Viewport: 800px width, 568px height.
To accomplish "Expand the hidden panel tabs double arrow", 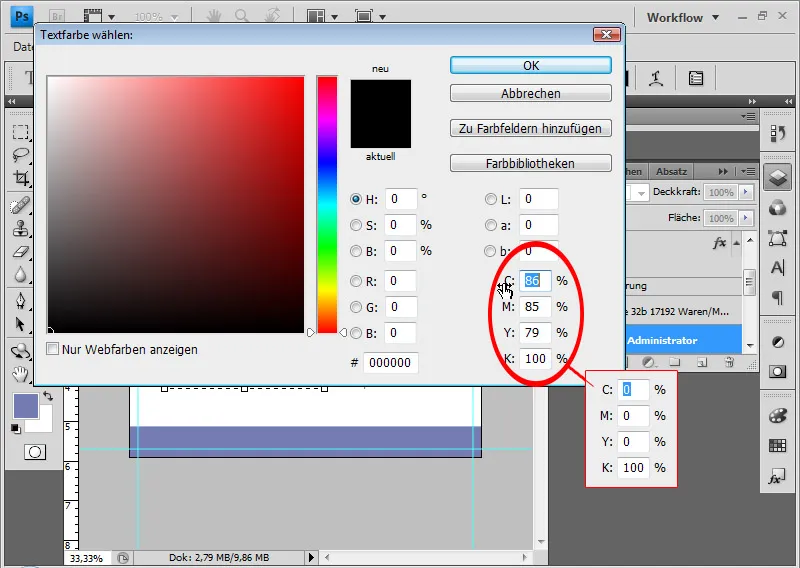I will click(x=723, y=171).
